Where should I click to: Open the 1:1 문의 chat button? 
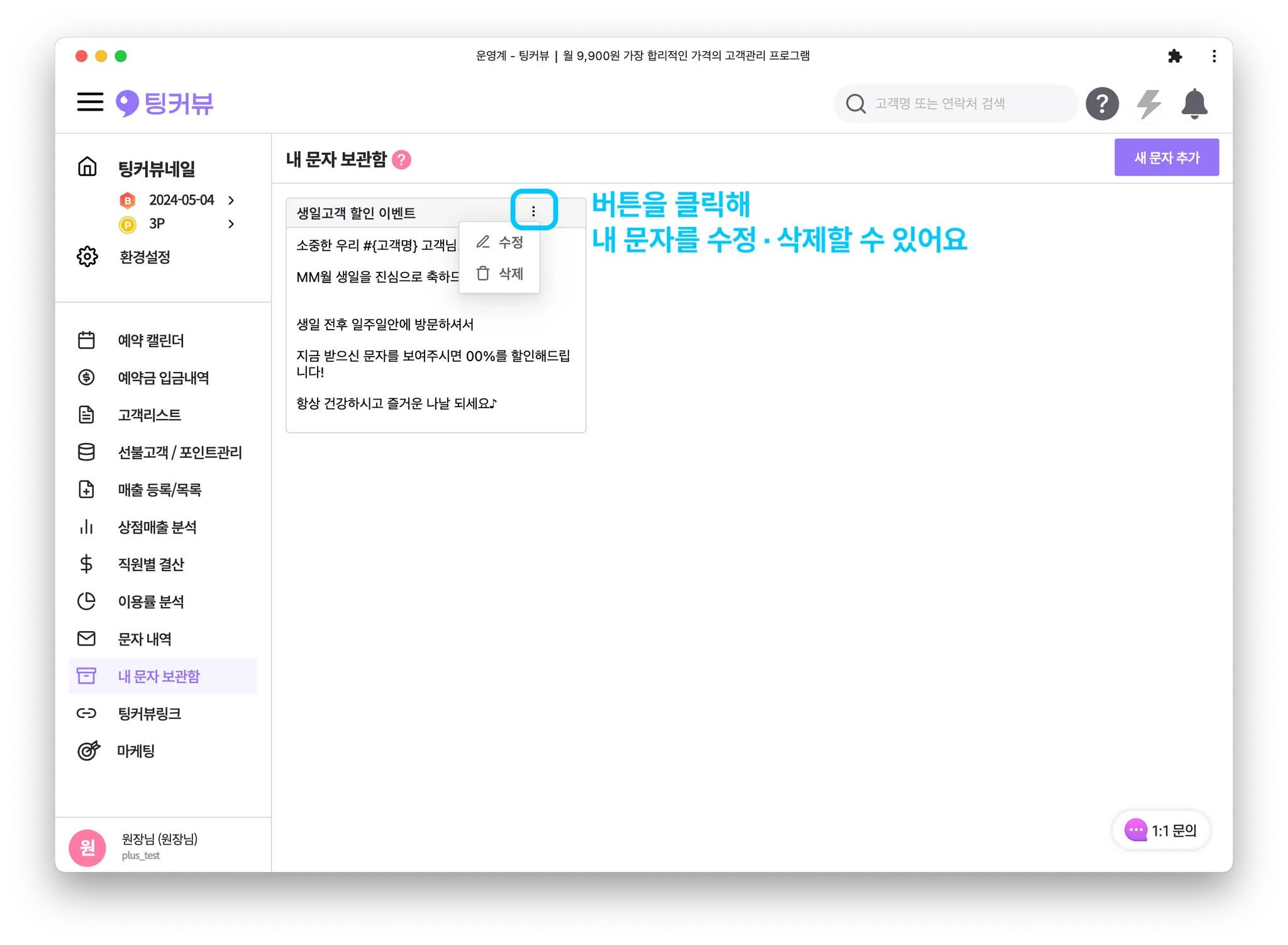1160,830
